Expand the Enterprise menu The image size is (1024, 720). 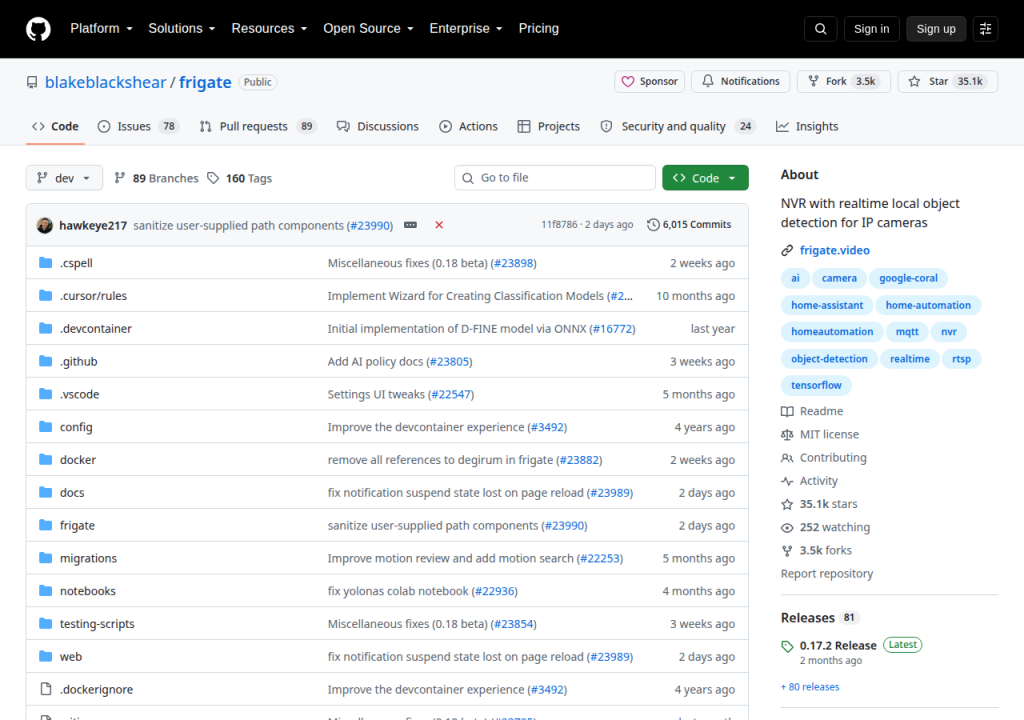tap(466, 29)
